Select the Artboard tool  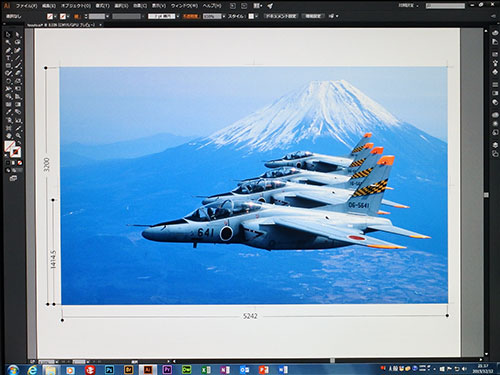8,128
